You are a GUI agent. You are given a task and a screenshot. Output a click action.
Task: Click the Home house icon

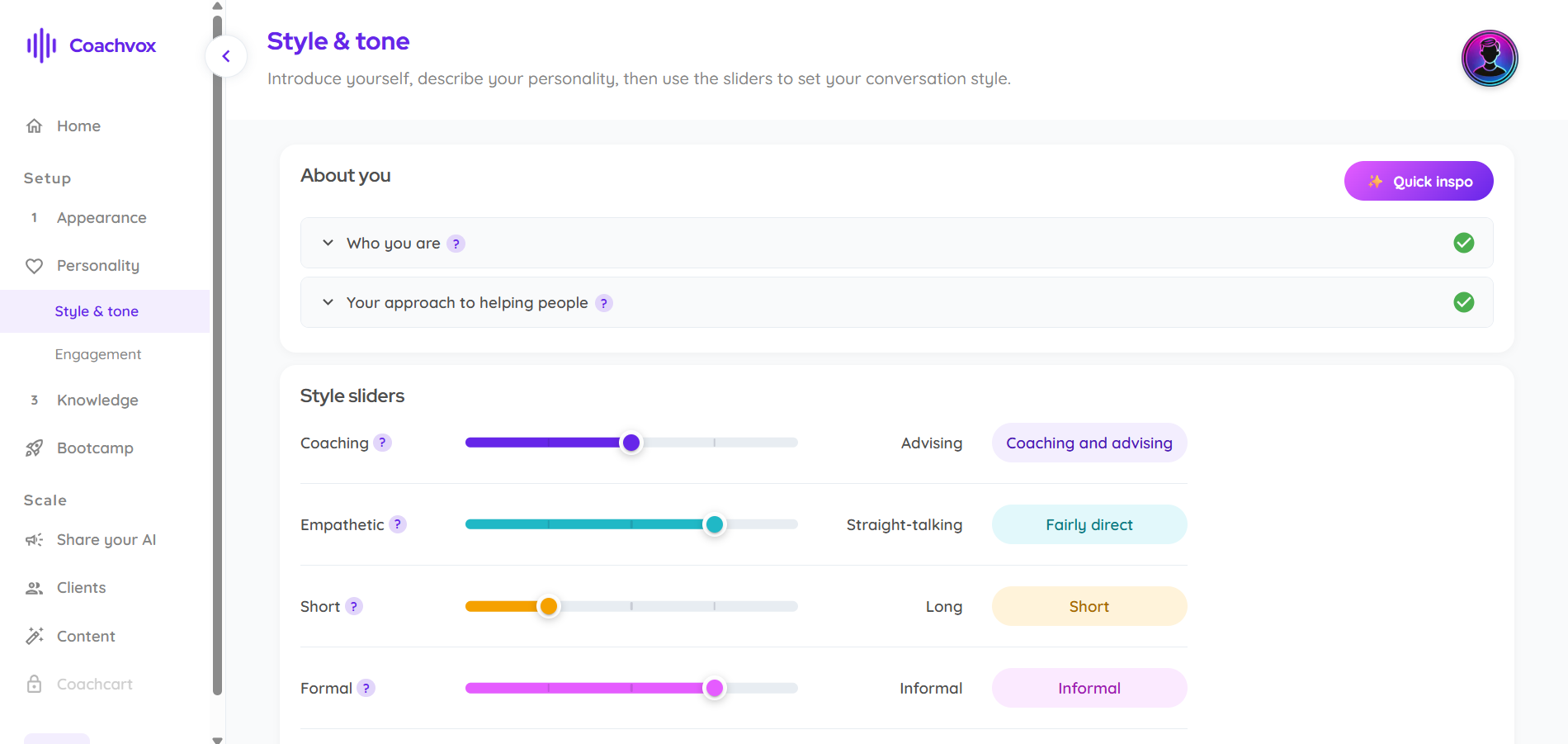tap(34, 126)
